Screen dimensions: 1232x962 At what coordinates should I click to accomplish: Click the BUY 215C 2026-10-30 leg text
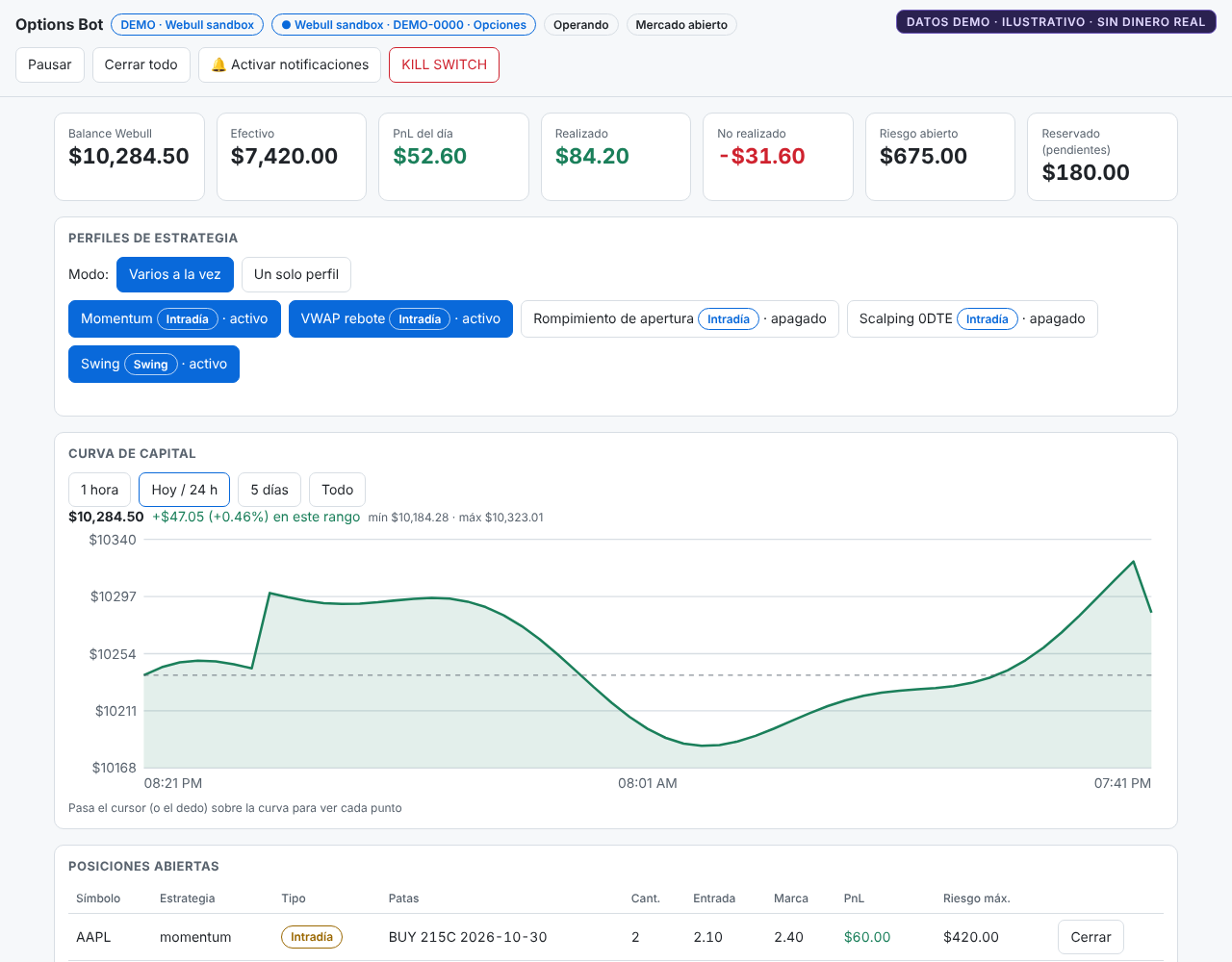468,937
